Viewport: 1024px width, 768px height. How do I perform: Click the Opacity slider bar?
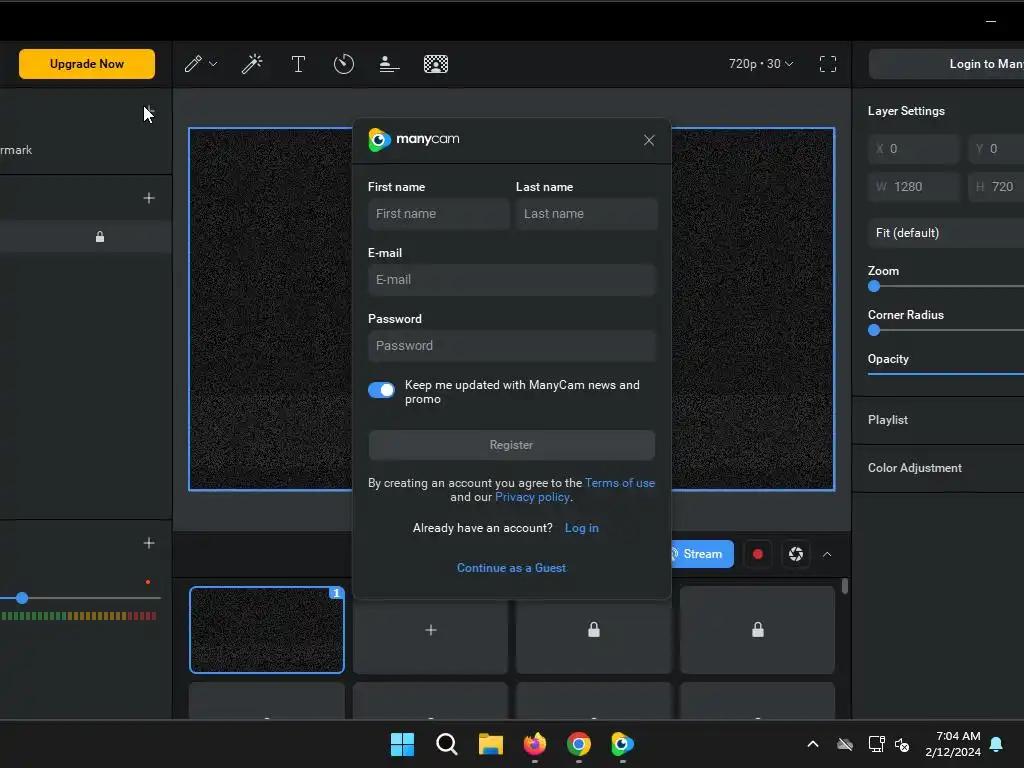tap(946, 374)
